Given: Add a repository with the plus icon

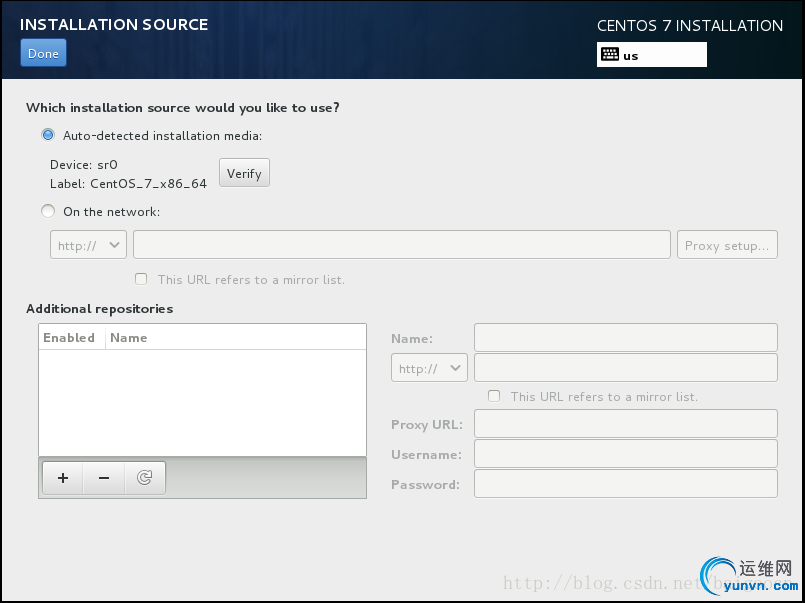Looking at the screenshot, I should pos(63,478).
